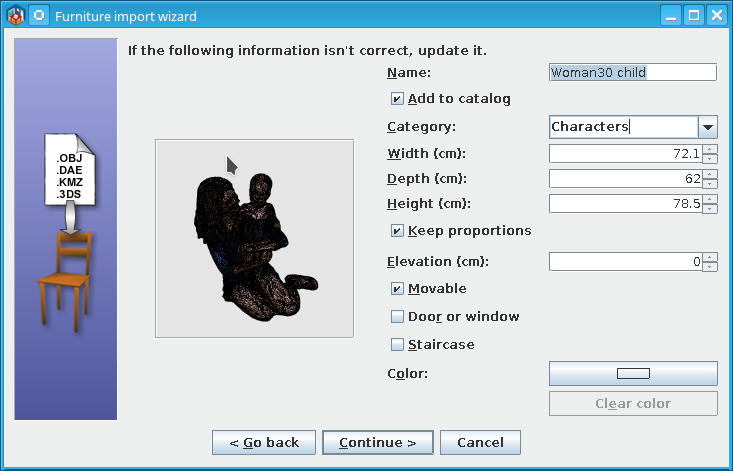Image resolution: width=733 pixels, height=471 pixels.
Task: Click the window pin icon in title bar
Action: pyautogui.click(x=39, y=16)
